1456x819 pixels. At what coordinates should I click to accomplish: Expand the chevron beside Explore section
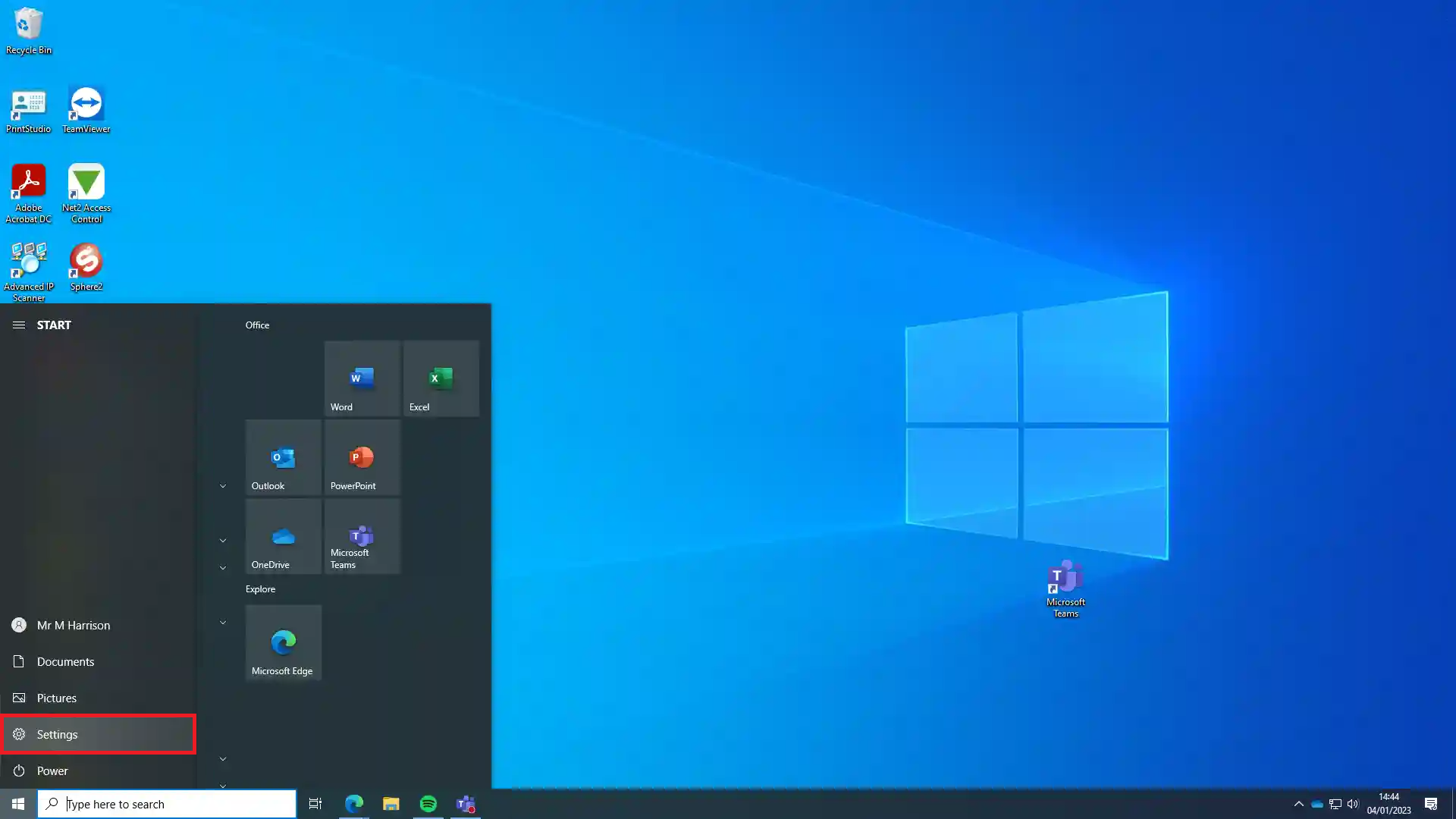222,622
